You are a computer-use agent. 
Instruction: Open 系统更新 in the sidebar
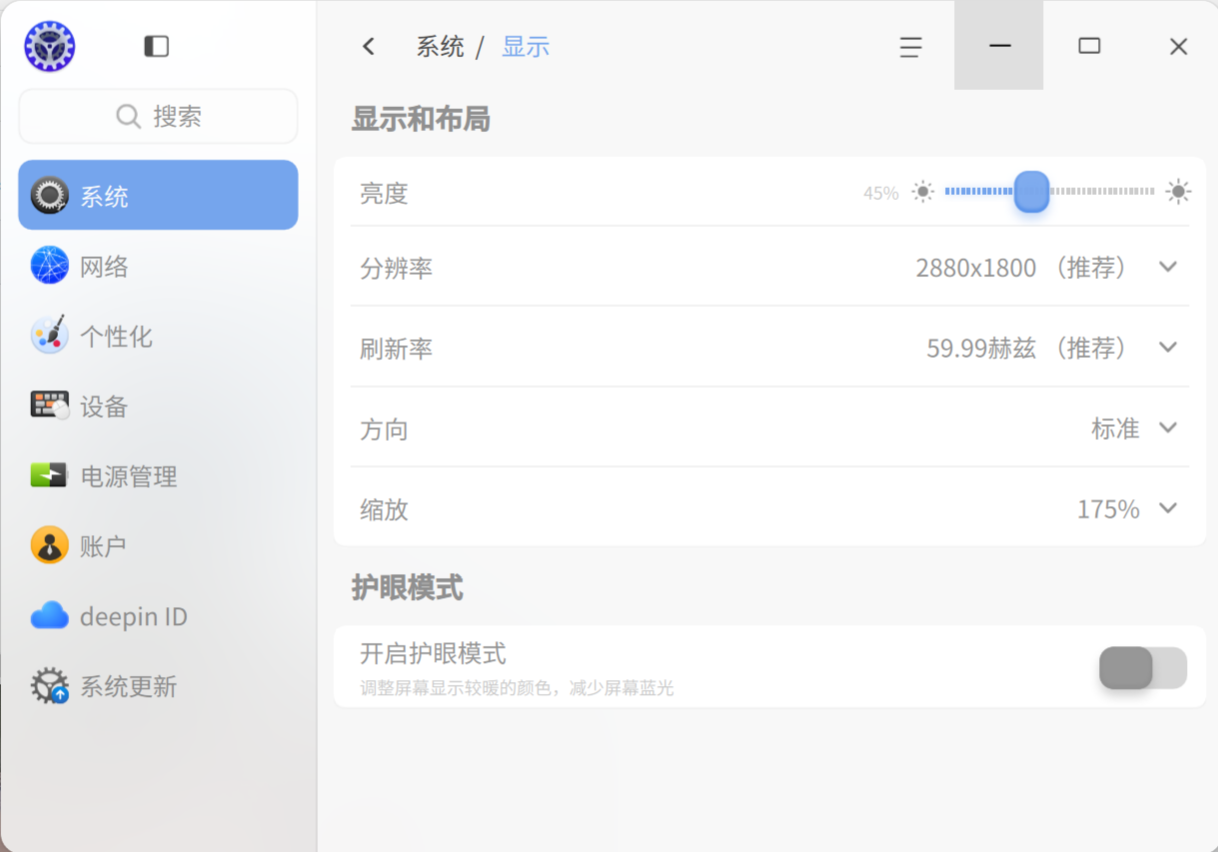158,686
